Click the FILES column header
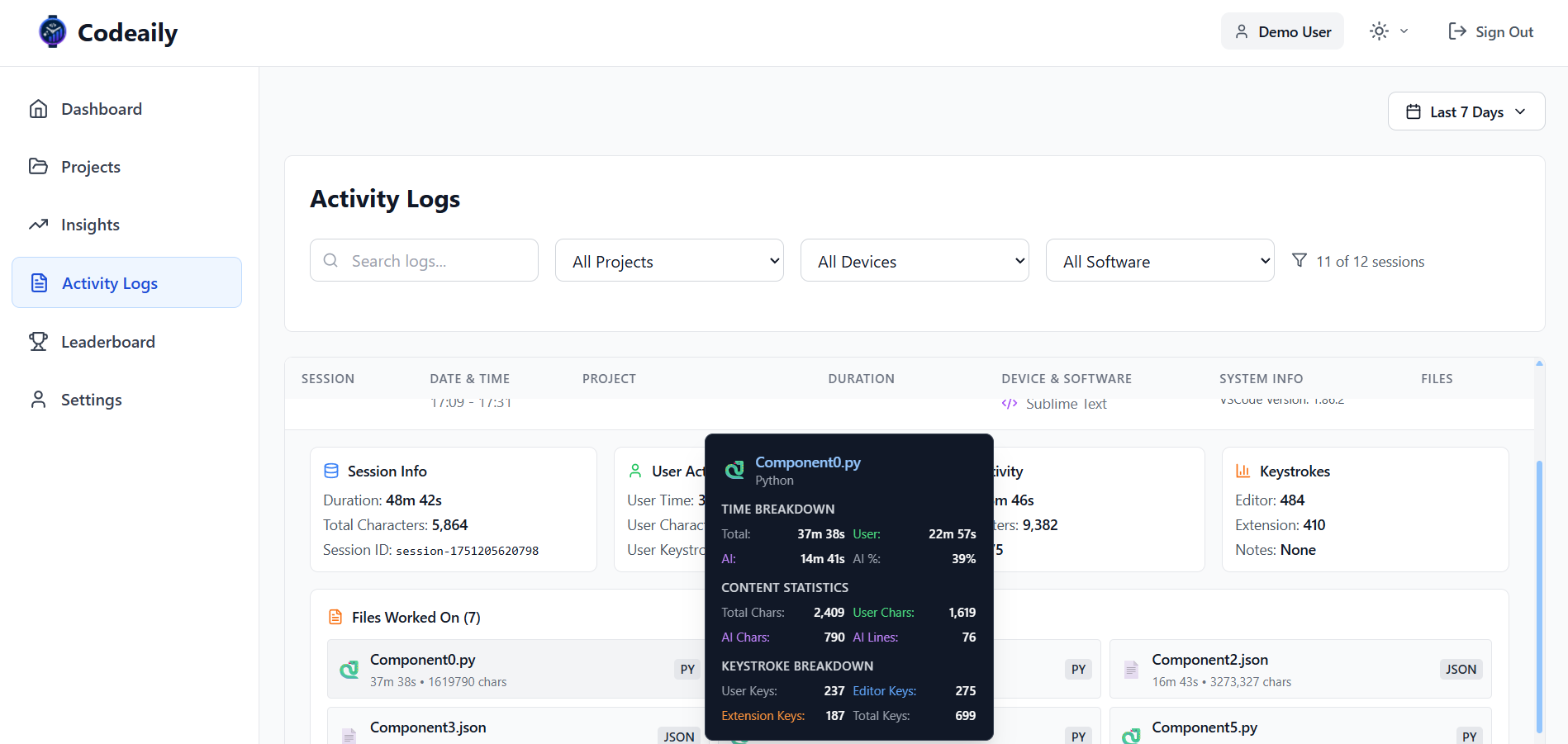This screenshot has width=1568, height=744. click(1437, 379)
